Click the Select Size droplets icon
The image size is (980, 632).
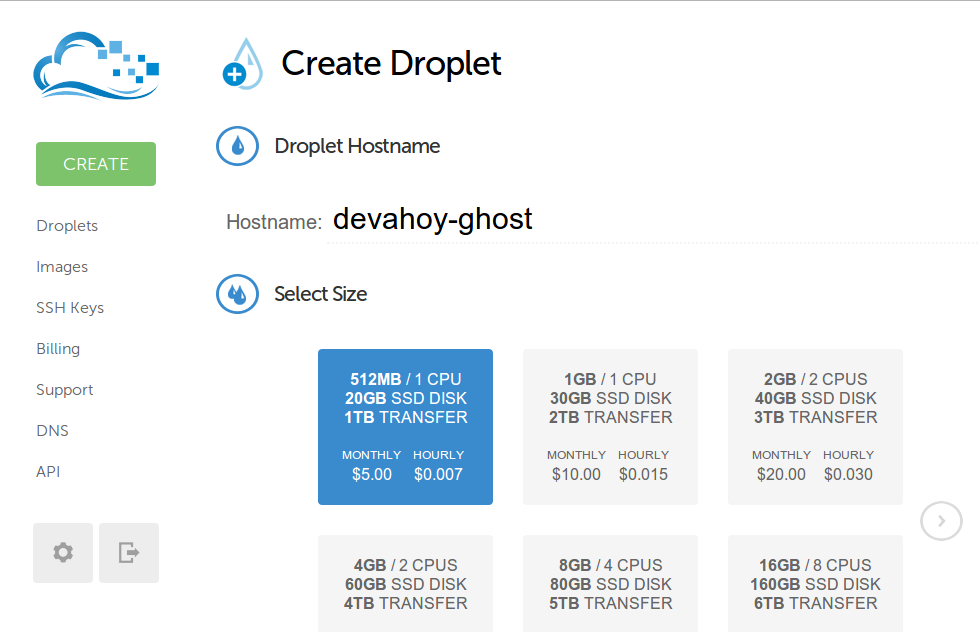coord(238,294)
